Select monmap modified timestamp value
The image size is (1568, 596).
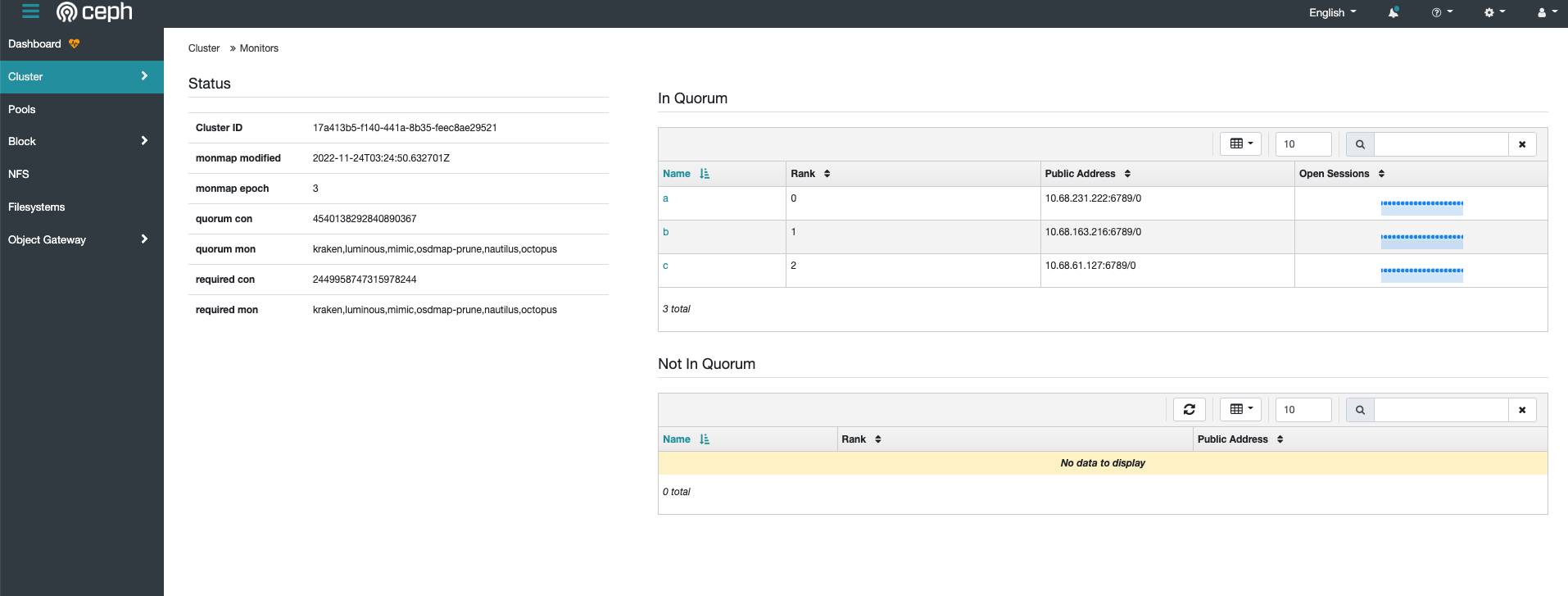click(381, 158)
